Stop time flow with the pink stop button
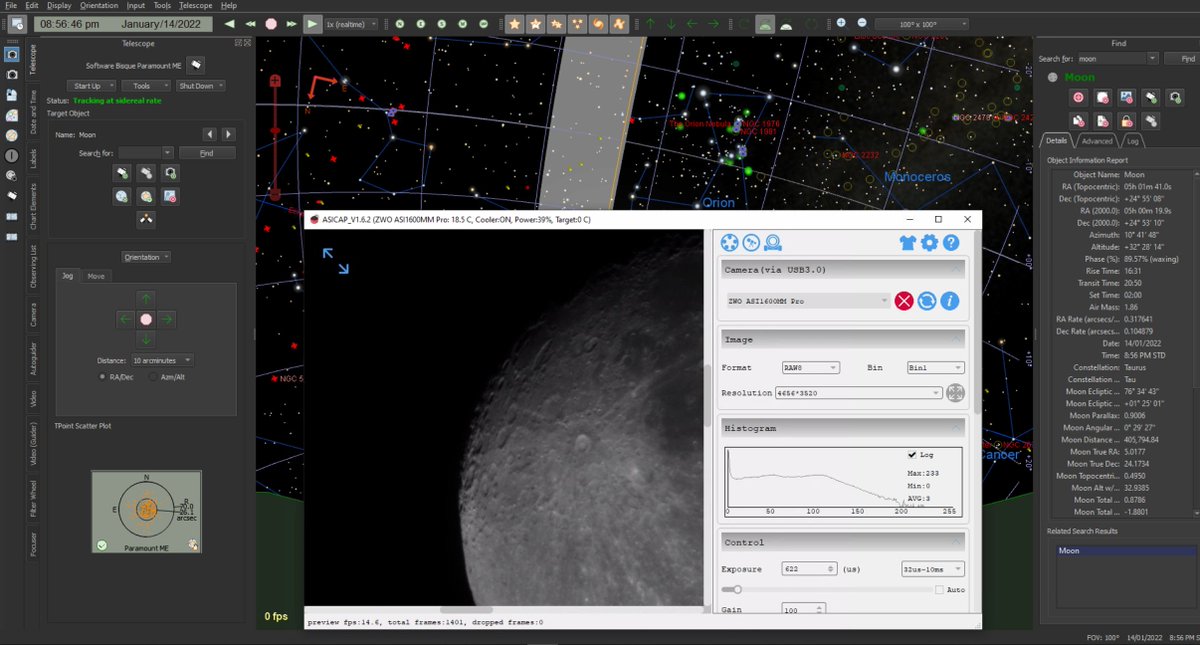This screenshot has width=1200, height=645. pos(271,23)
